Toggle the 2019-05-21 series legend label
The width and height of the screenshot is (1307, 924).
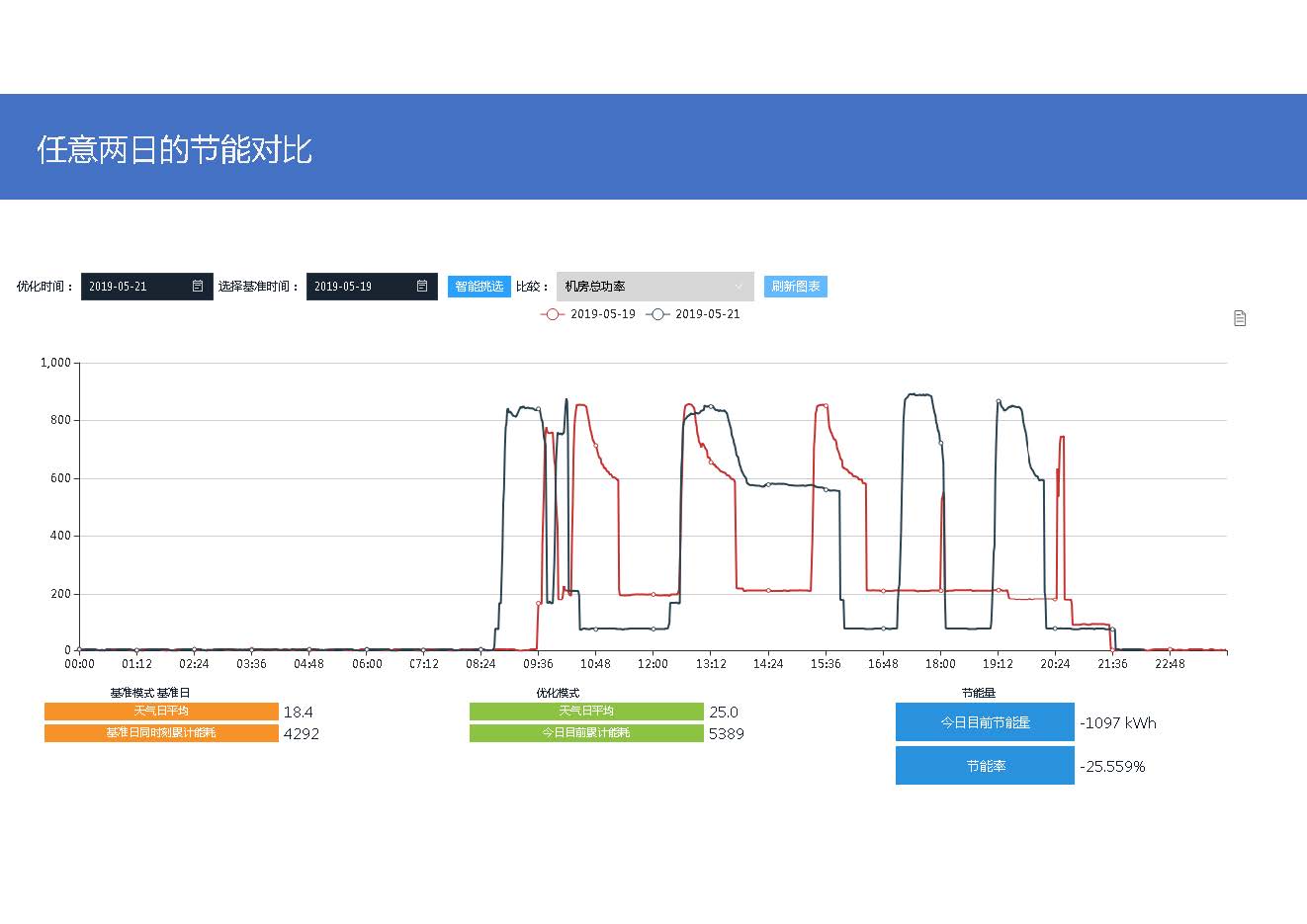[x=707, y=314]
